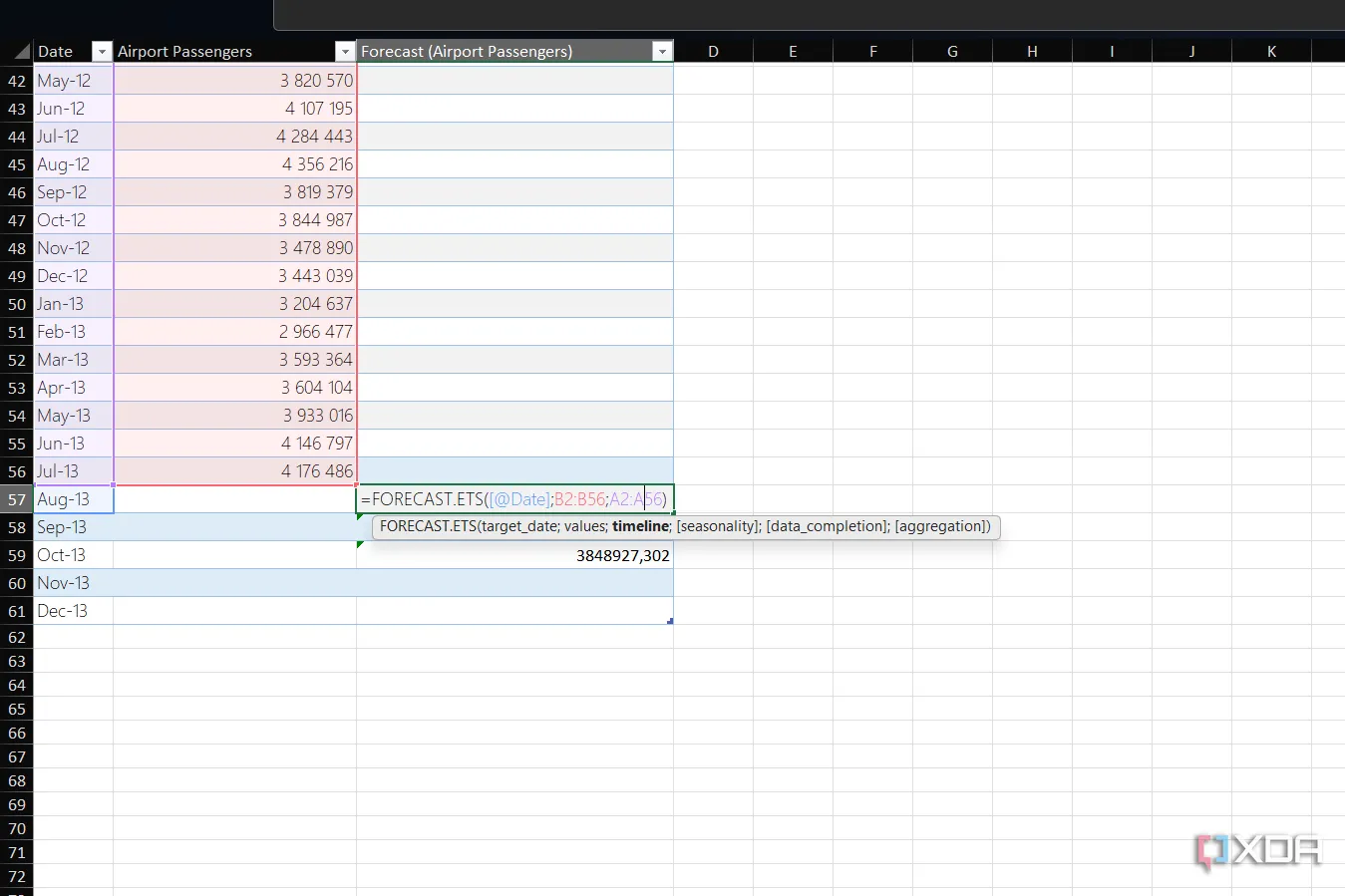Open the Date column filter dropdown
This screenshot has height=896, width=1345.
tap(101, 52)
